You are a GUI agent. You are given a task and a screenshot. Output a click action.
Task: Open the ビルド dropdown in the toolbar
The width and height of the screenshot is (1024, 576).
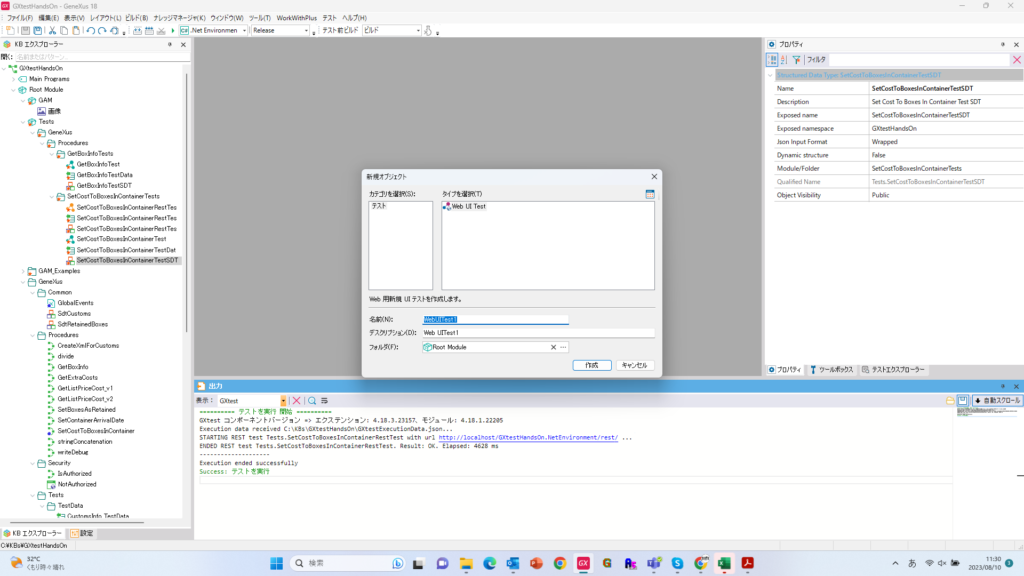coord(418,31)
